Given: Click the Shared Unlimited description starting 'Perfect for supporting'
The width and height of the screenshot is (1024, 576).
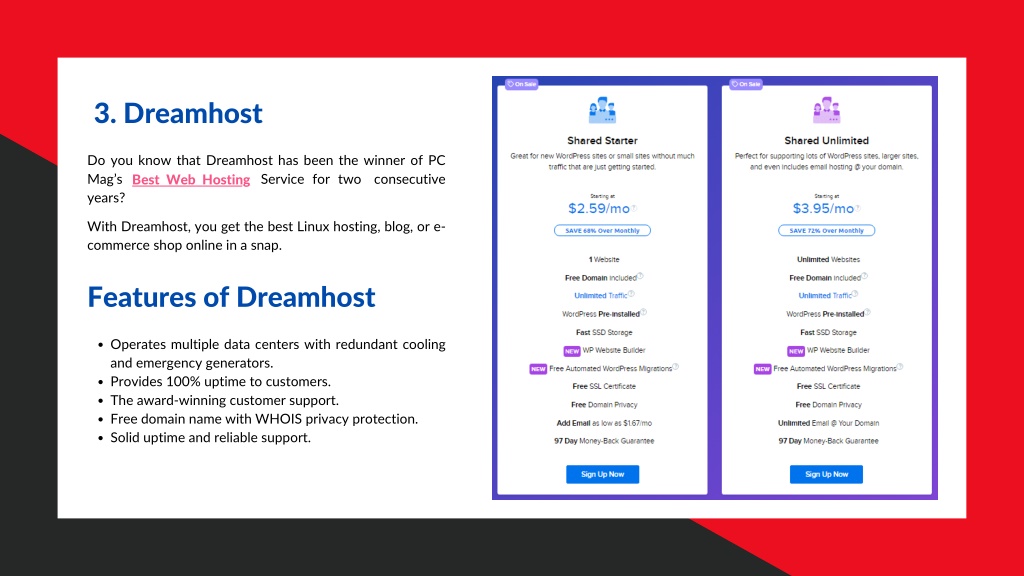Looking at the screenshot, I should click(826, 161).
